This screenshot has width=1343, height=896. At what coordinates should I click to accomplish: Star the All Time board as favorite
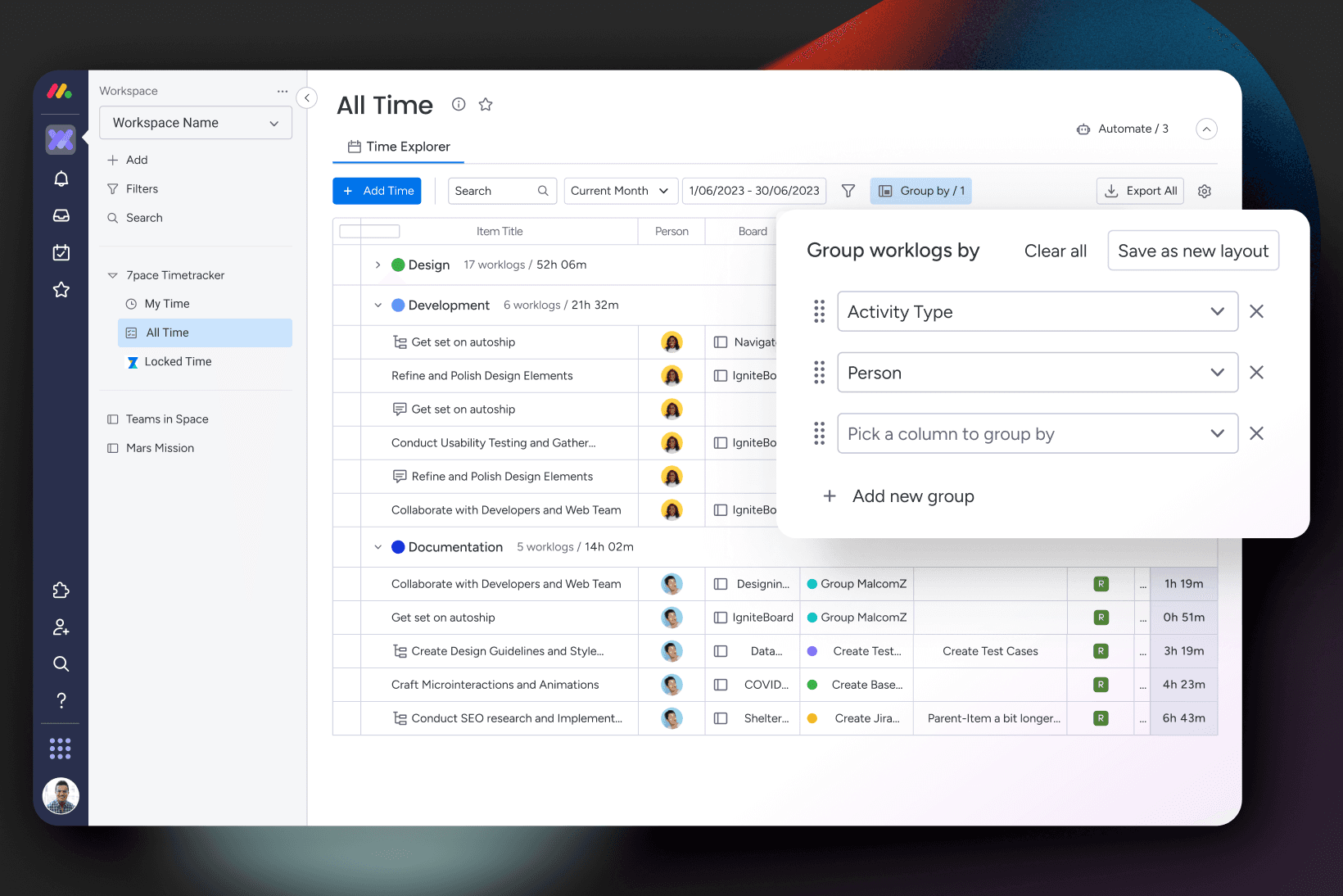coord(486,104)
